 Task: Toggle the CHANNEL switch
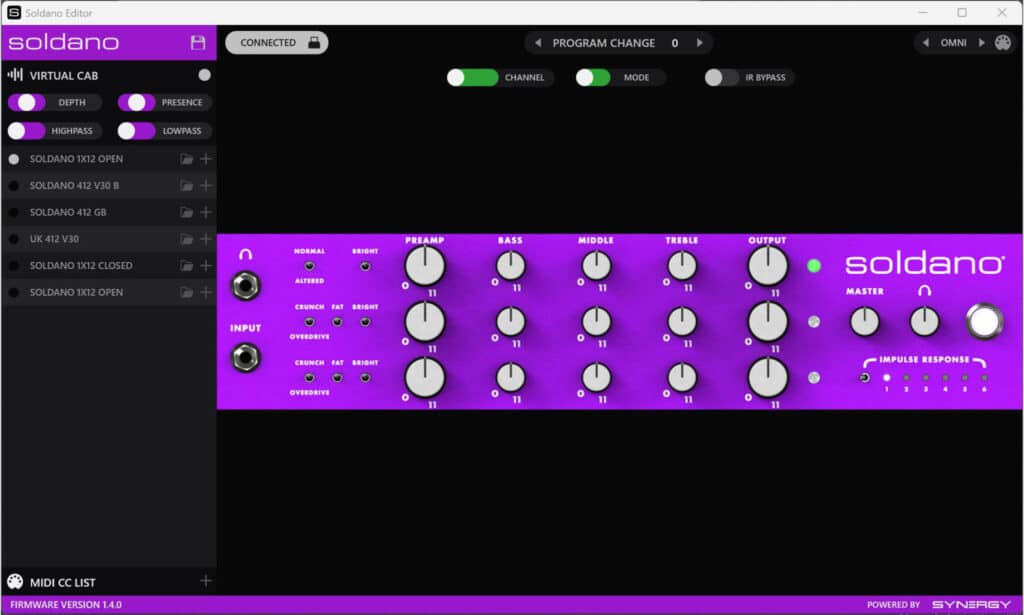[x=472, y=78]
